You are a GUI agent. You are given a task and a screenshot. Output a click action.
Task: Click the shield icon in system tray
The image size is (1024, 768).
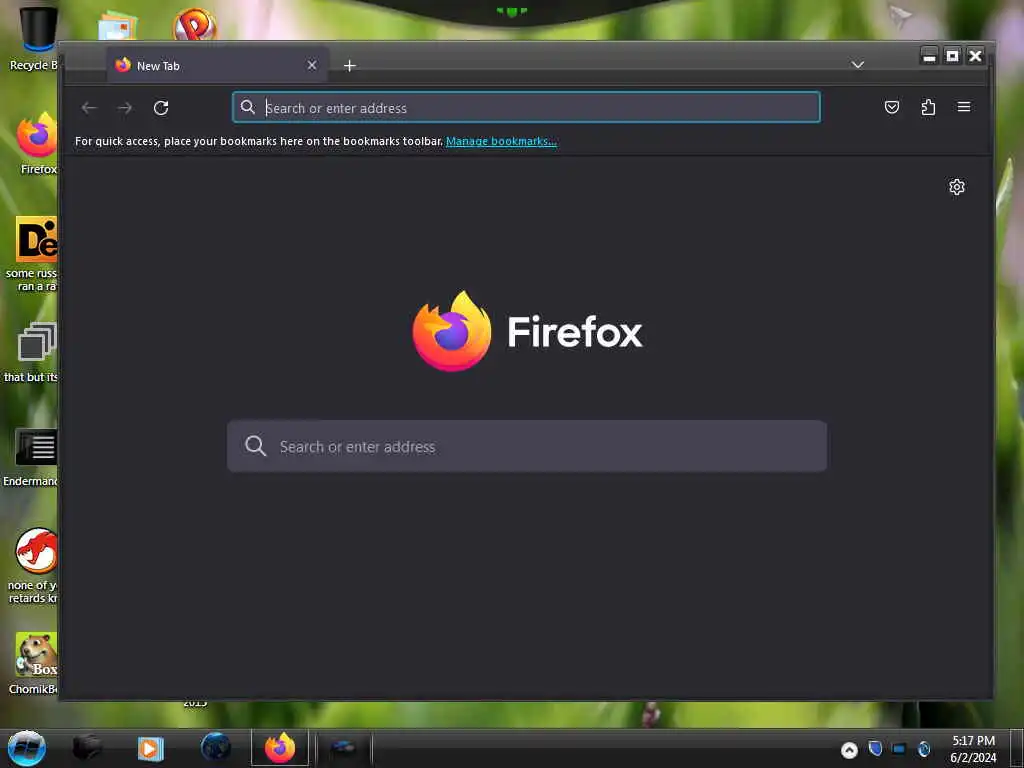pos(875,748)
